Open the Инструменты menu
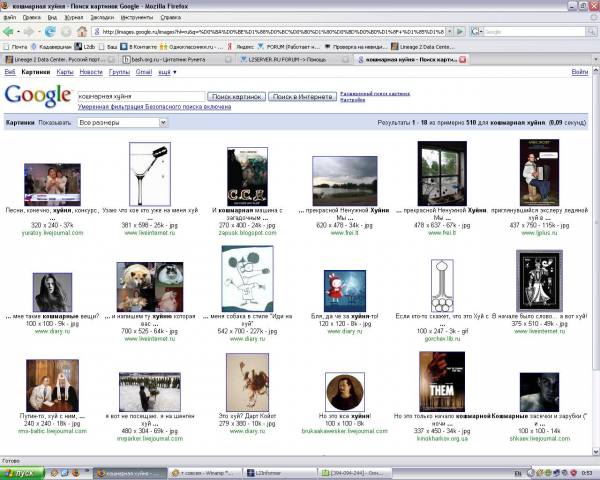 click(137, 17)
